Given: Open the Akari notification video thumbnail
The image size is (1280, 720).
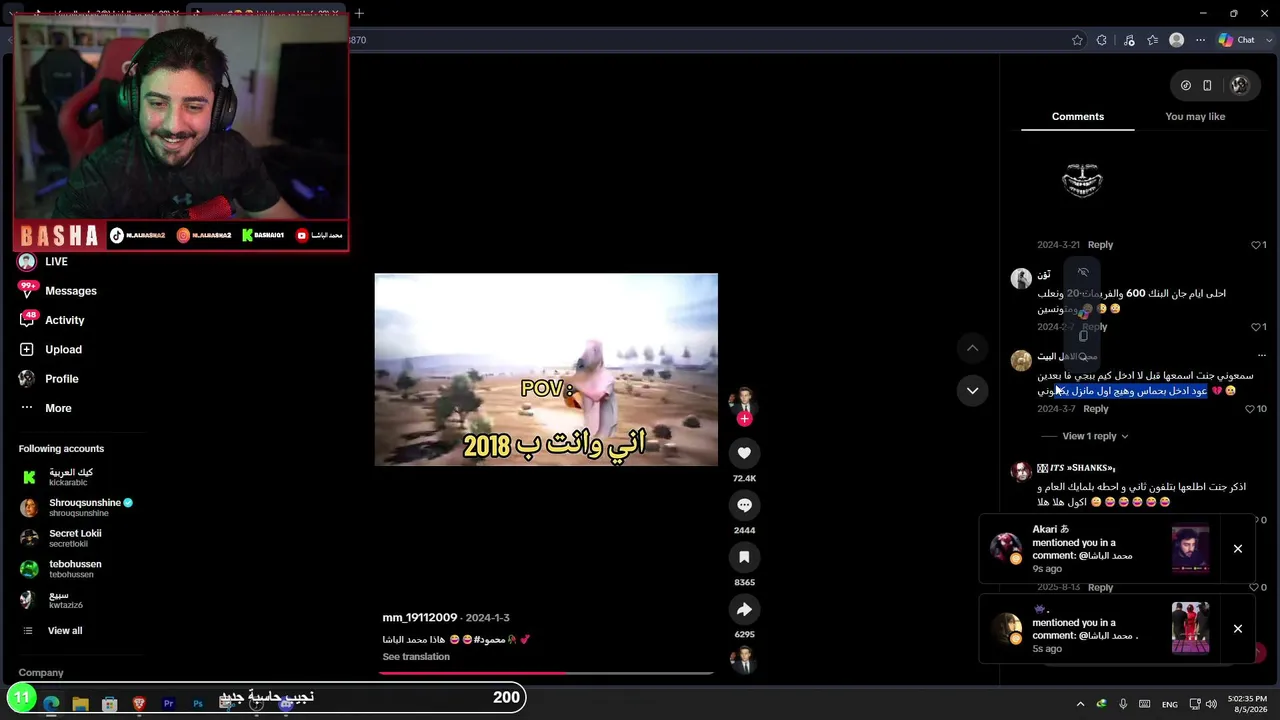Looking at the screenshot, I should [1190, 549].
